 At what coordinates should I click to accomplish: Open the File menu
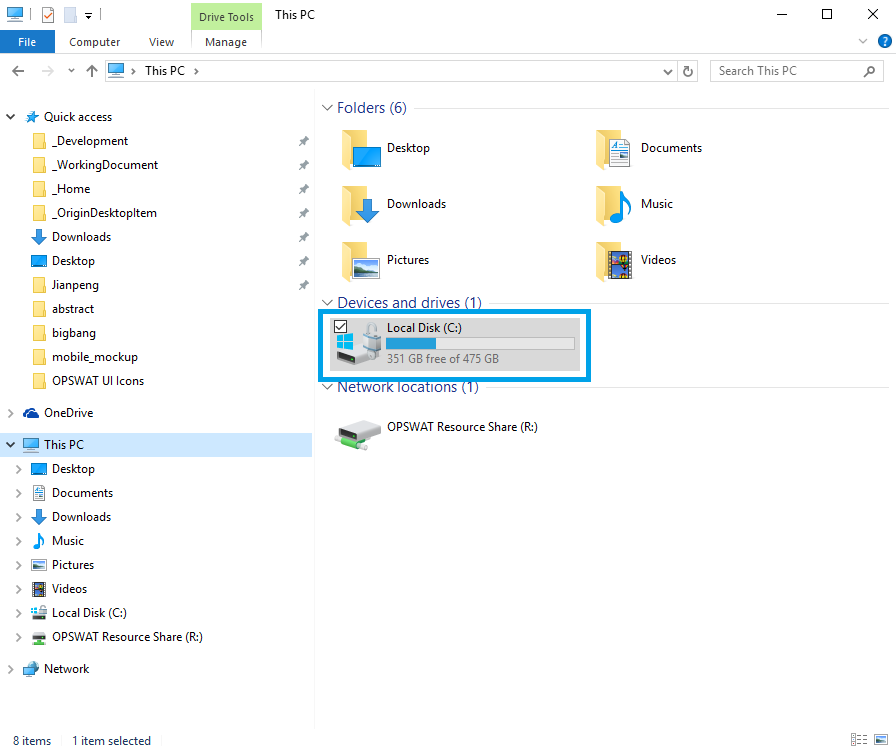(x=27, y=42)
